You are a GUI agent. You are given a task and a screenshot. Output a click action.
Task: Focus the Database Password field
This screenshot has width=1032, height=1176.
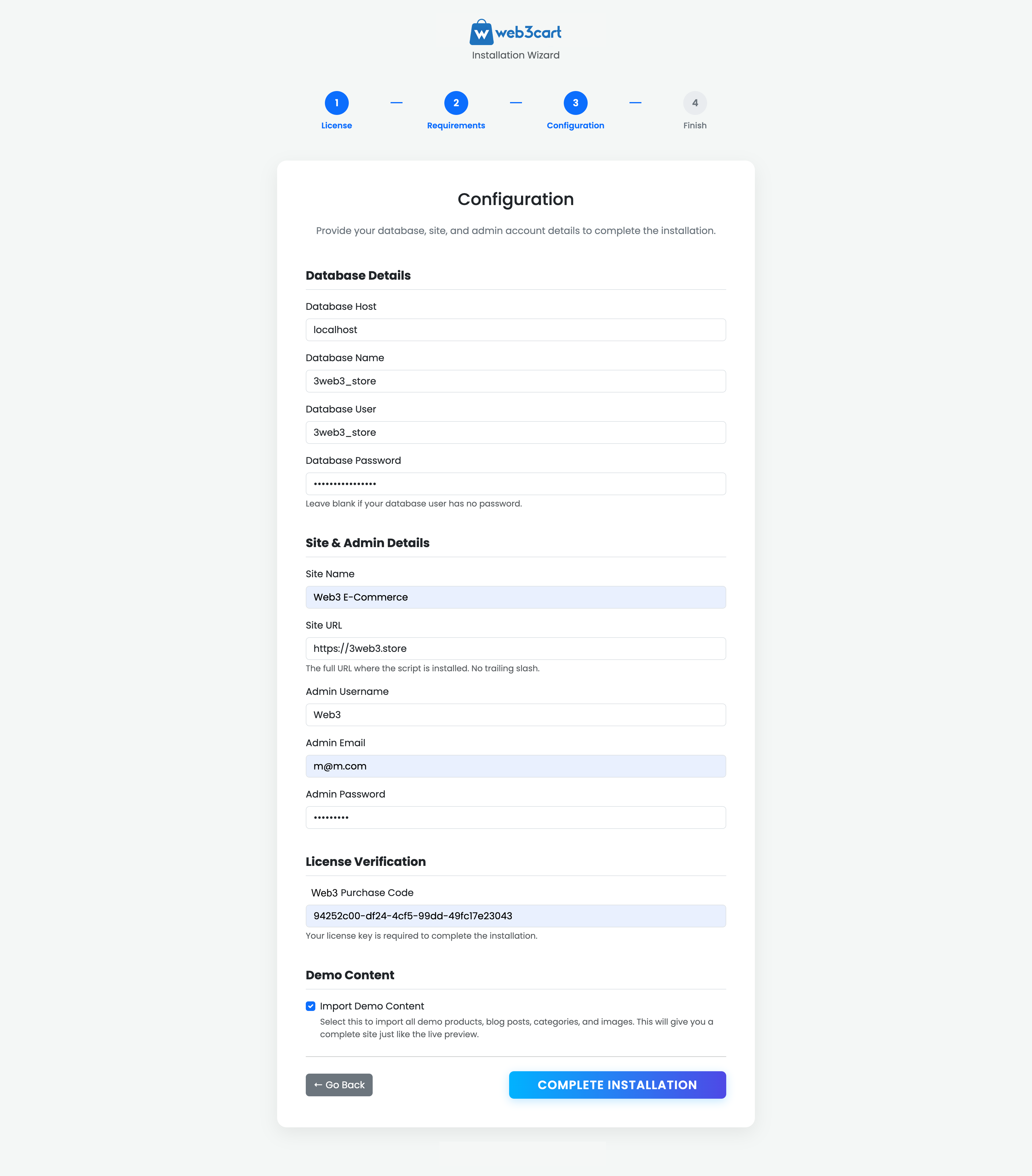(x=515, y=484)
